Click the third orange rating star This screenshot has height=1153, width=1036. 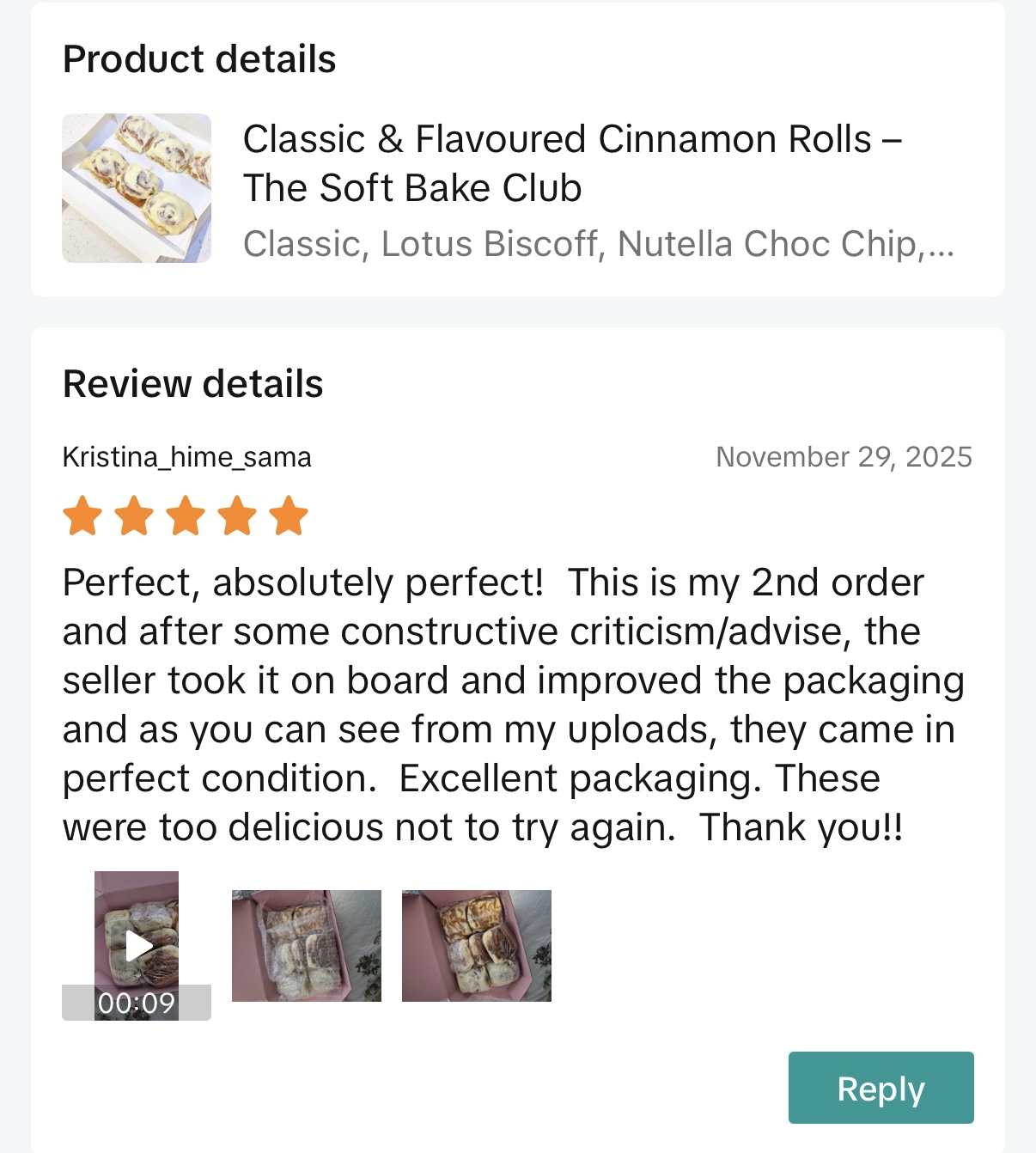point(186,515)
